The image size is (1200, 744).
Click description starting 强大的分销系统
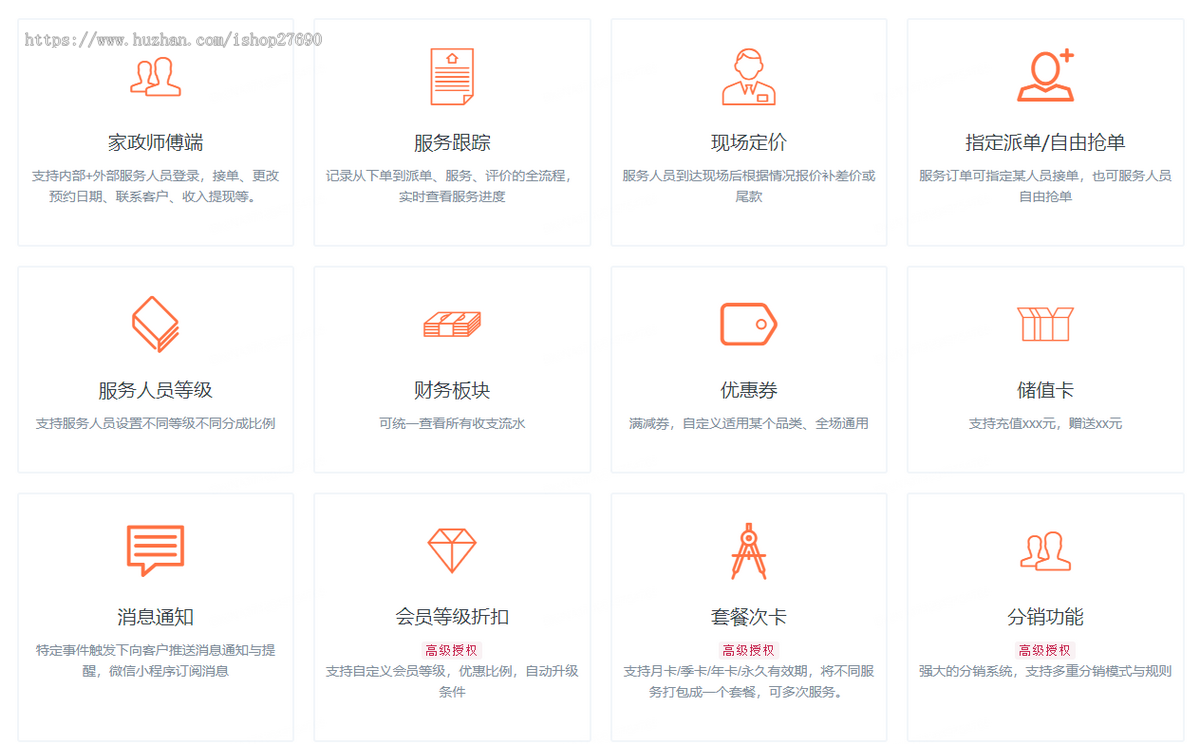(x=1046, y=671)
